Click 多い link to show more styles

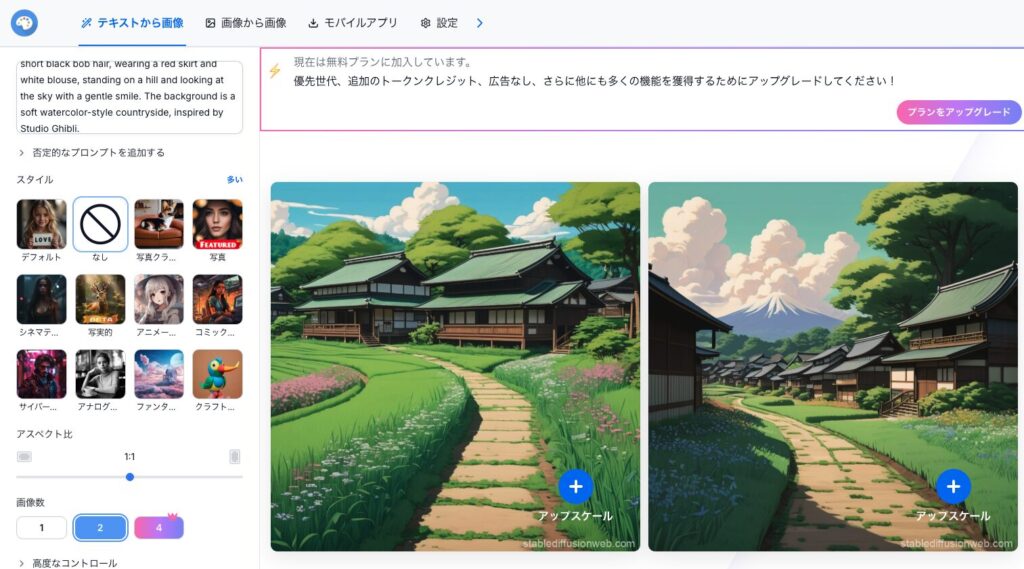coord(234,180)
